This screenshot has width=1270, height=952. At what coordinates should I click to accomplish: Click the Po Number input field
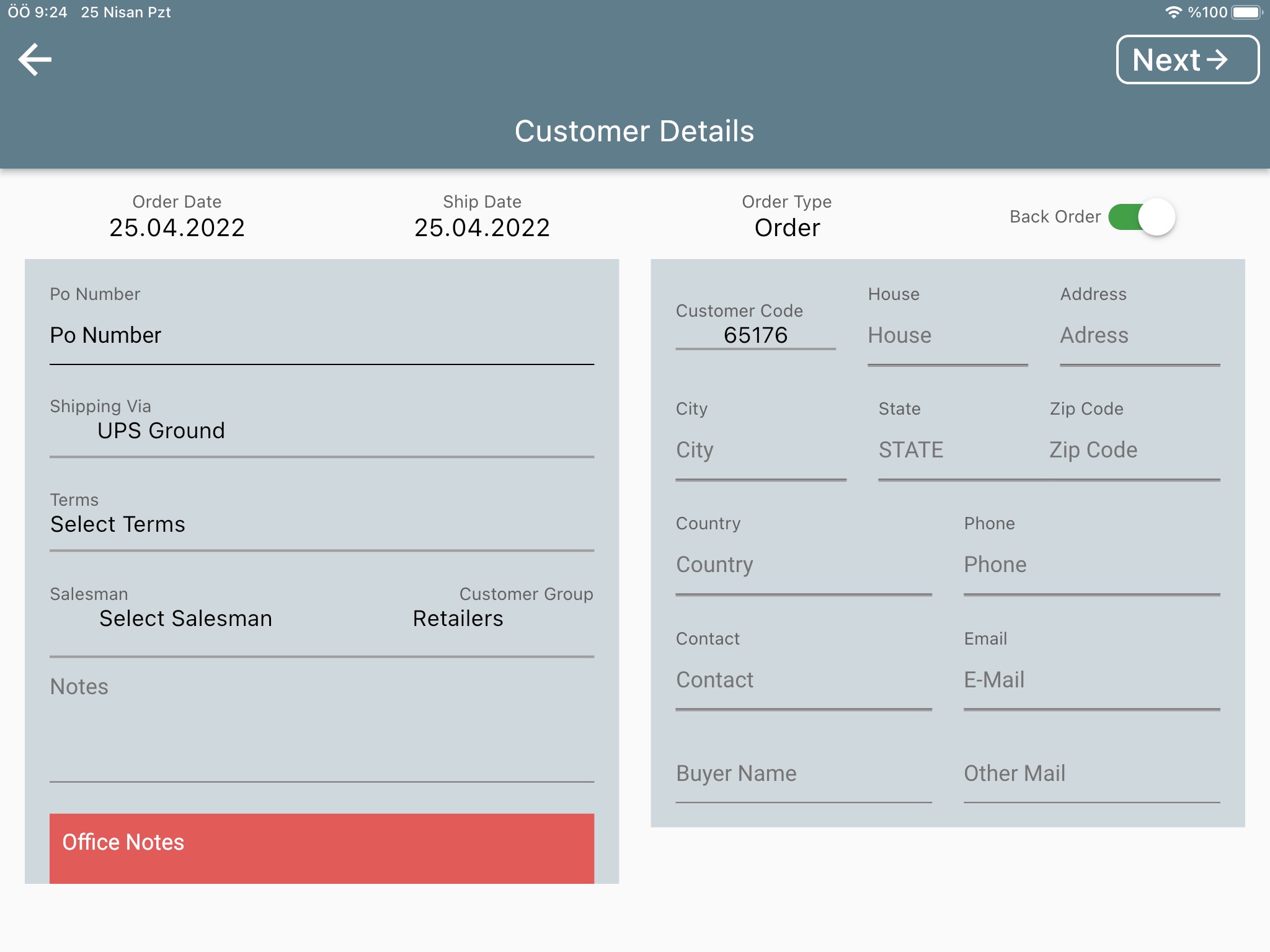pyautogui.click(x=322, y=335)
